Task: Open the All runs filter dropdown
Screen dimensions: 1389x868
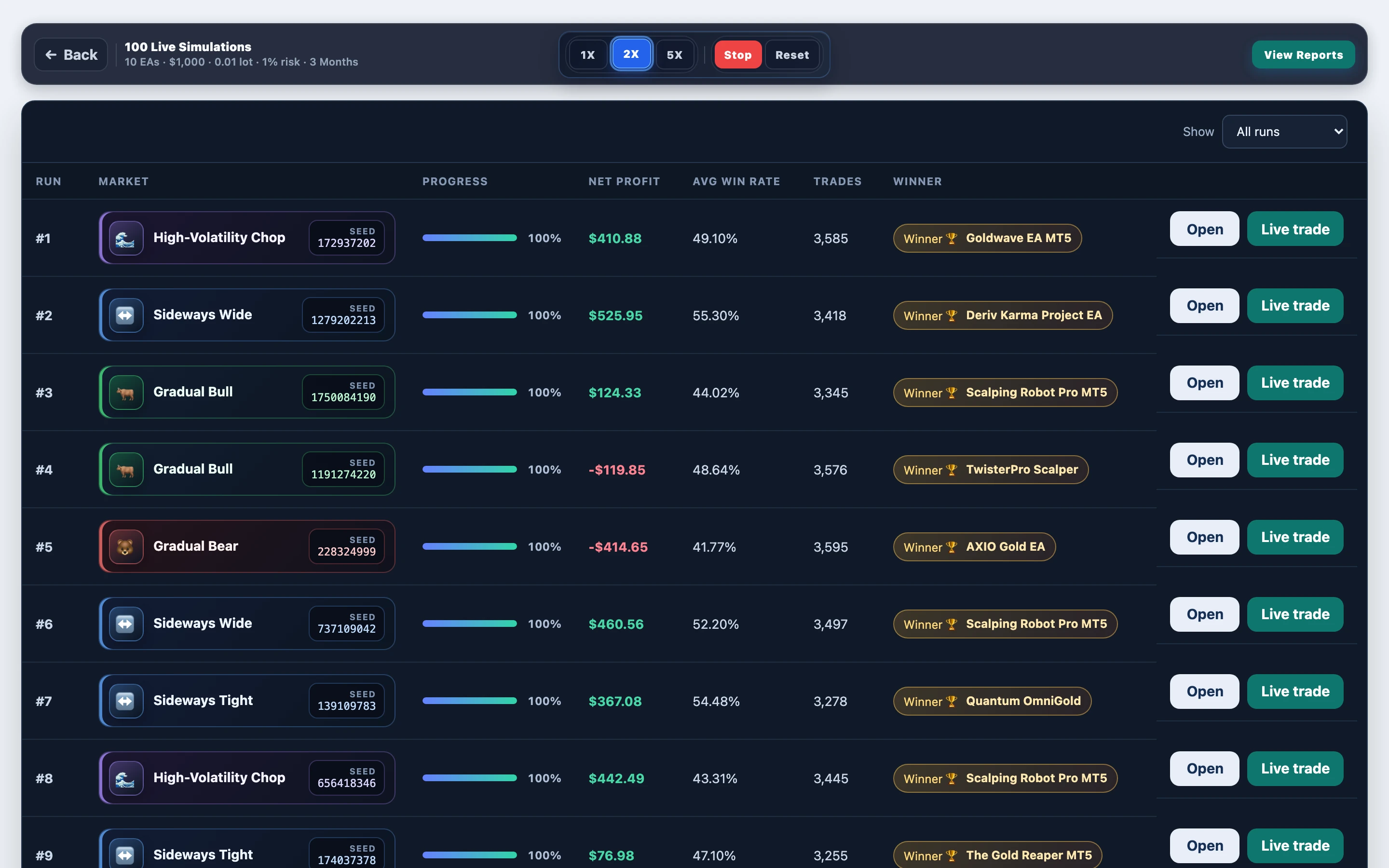Action: (1284, 132)
